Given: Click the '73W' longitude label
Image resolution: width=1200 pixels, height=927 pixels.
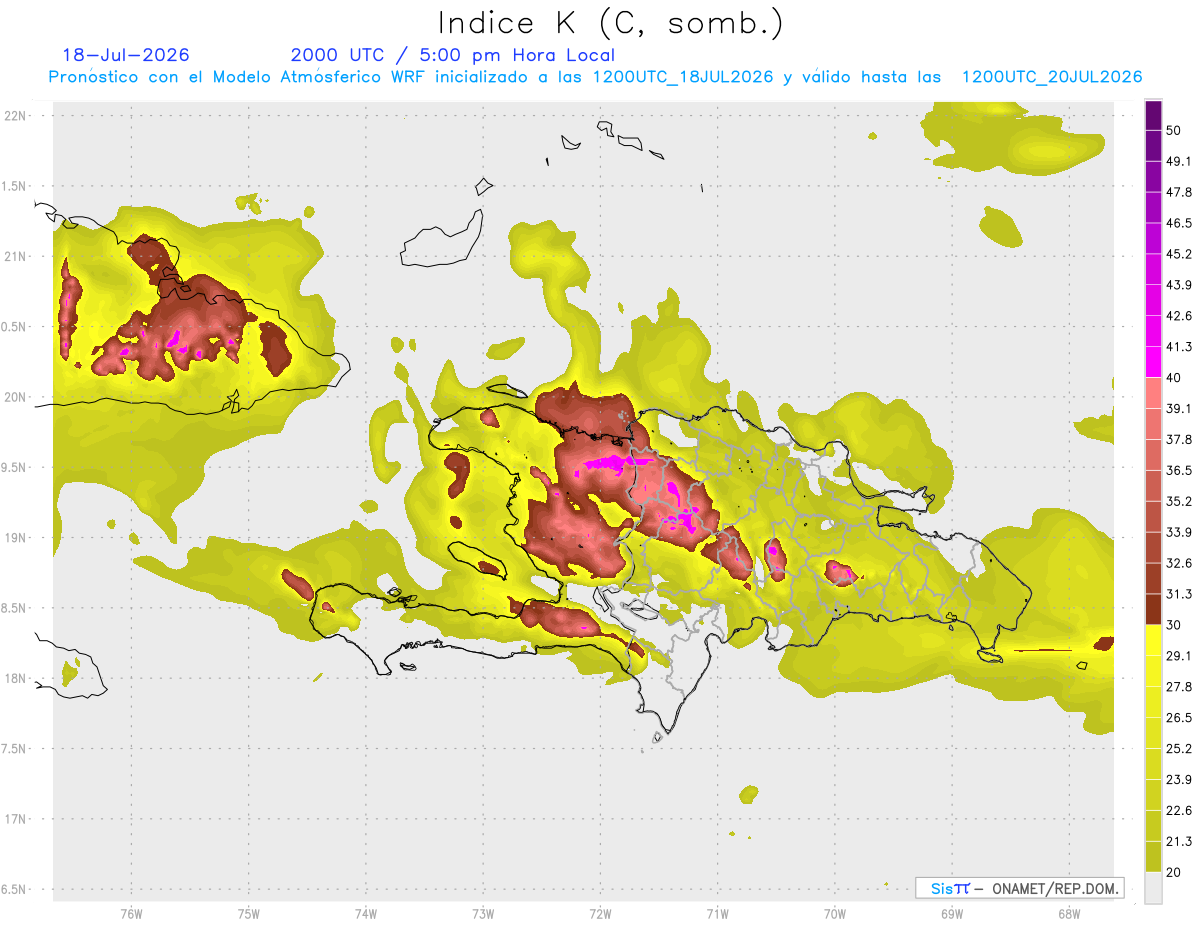Looking at the screenshot, I should click(483, 913).
